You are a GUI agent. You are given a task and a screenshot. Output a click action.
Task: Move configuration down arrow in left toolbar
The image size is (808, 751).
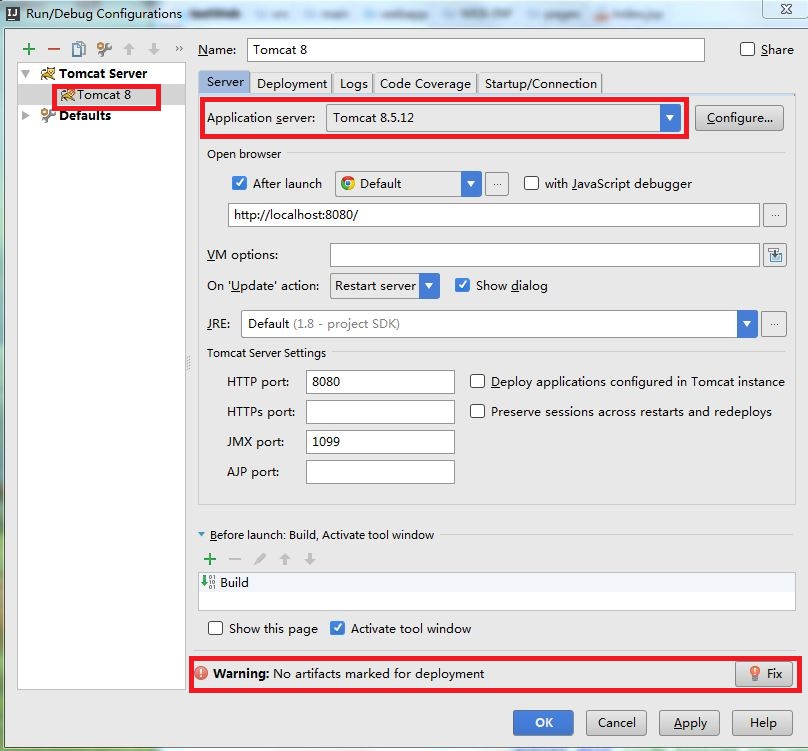pyautogui.click(x=154, y=49)
